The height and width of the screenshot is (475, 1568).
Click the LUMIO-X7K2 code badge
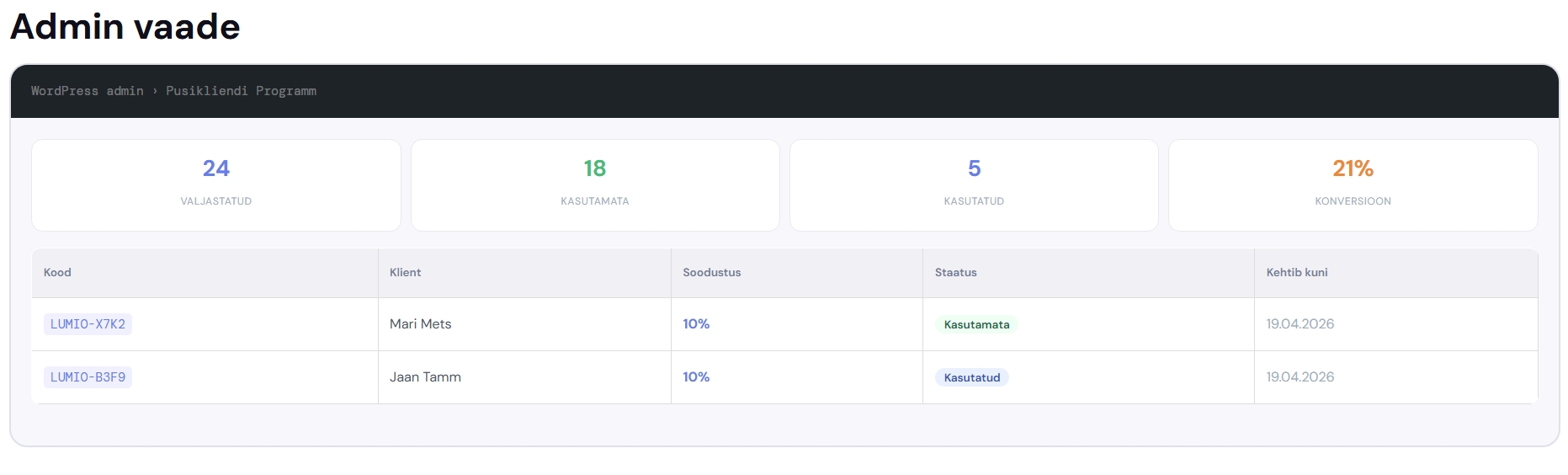click(88, 324)
